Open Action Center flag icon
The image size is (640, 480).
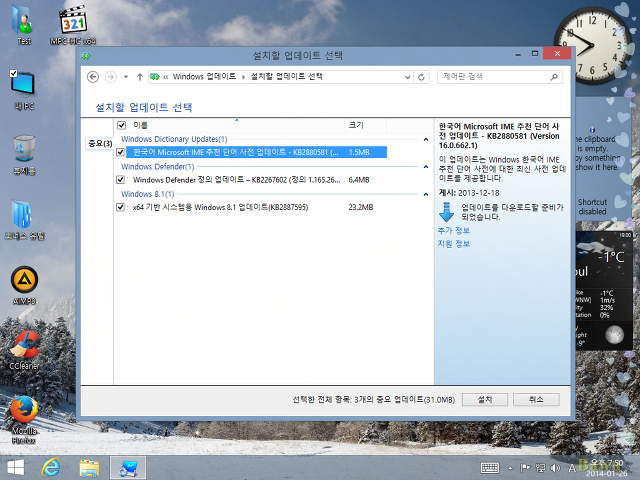click(x=525, y=468)
